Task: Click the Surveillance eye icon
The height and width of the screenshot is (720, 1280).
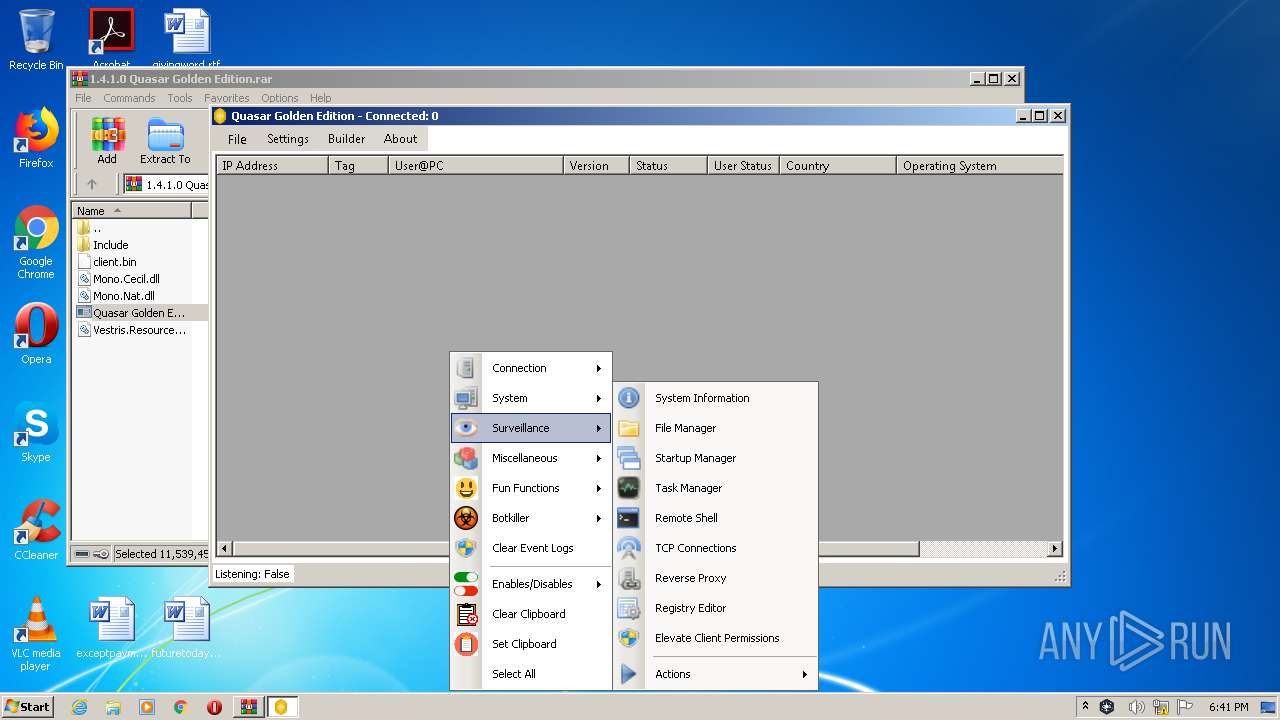Action: pos(466,428)
